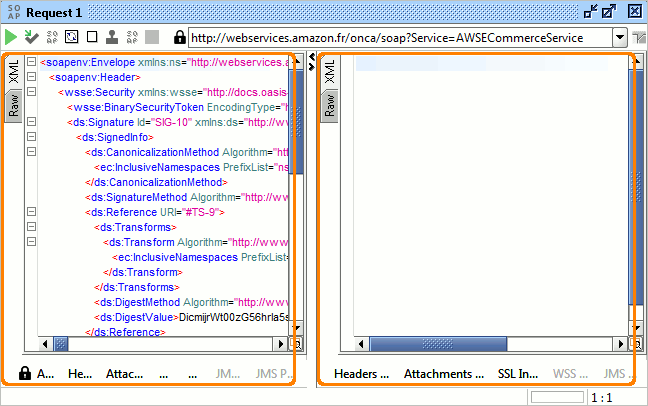The width and height of the screenshot is (648, 406).
Task: Collapse the ds:SignedInfo node
Action: coord(31,136)
